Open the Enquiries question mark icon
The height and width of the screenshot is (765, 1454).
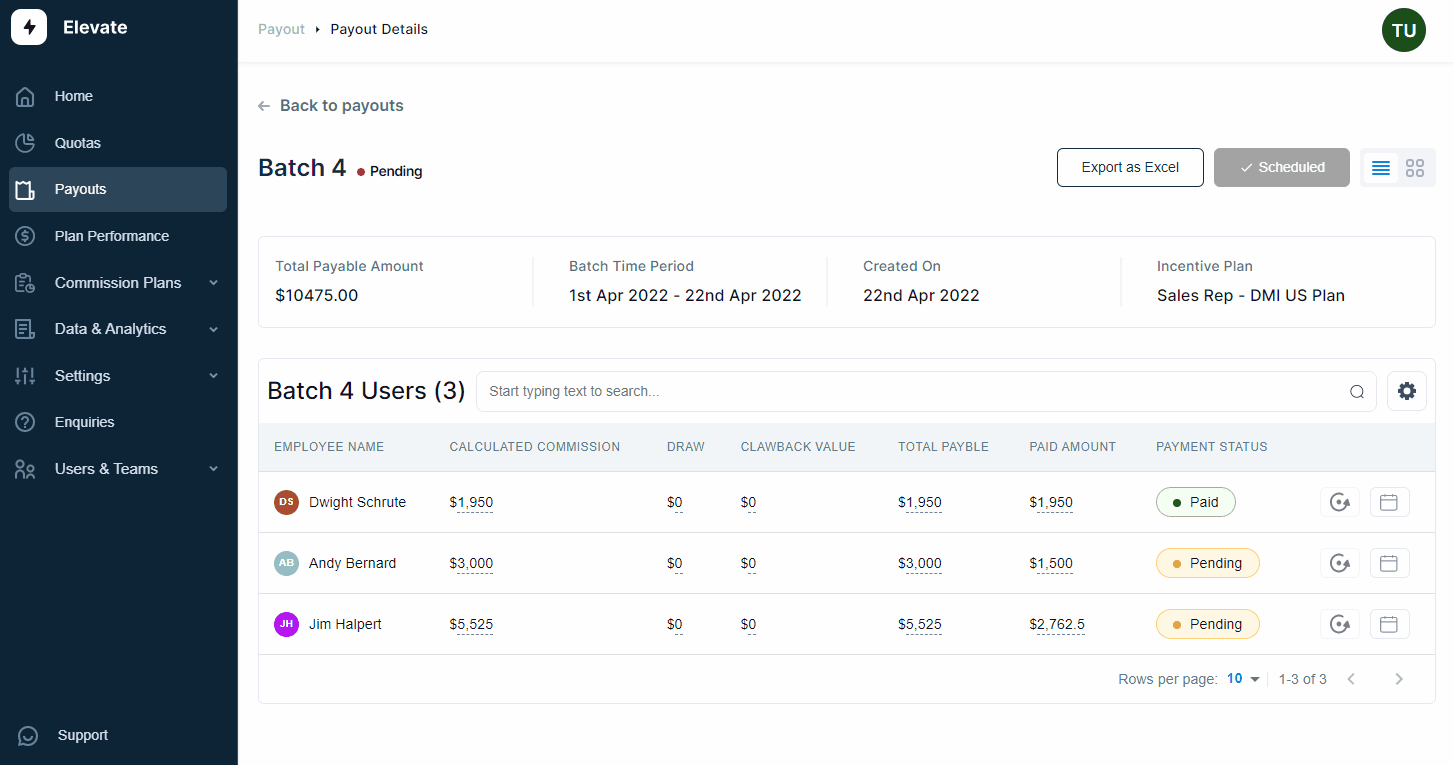click(x=25, y=422)
